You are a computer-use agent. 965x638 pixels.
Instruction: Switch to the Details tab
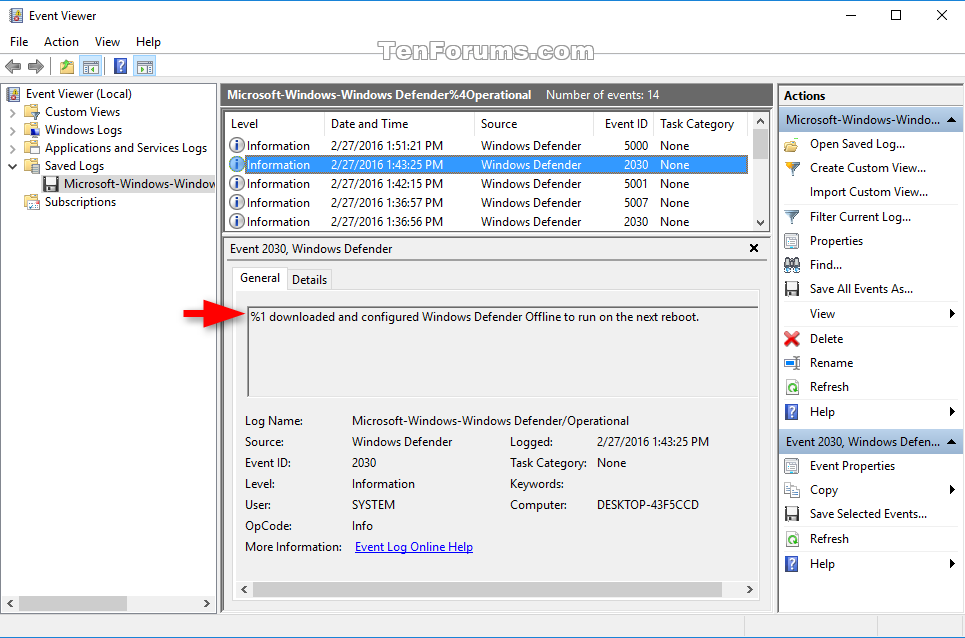(x=309, y=280)
